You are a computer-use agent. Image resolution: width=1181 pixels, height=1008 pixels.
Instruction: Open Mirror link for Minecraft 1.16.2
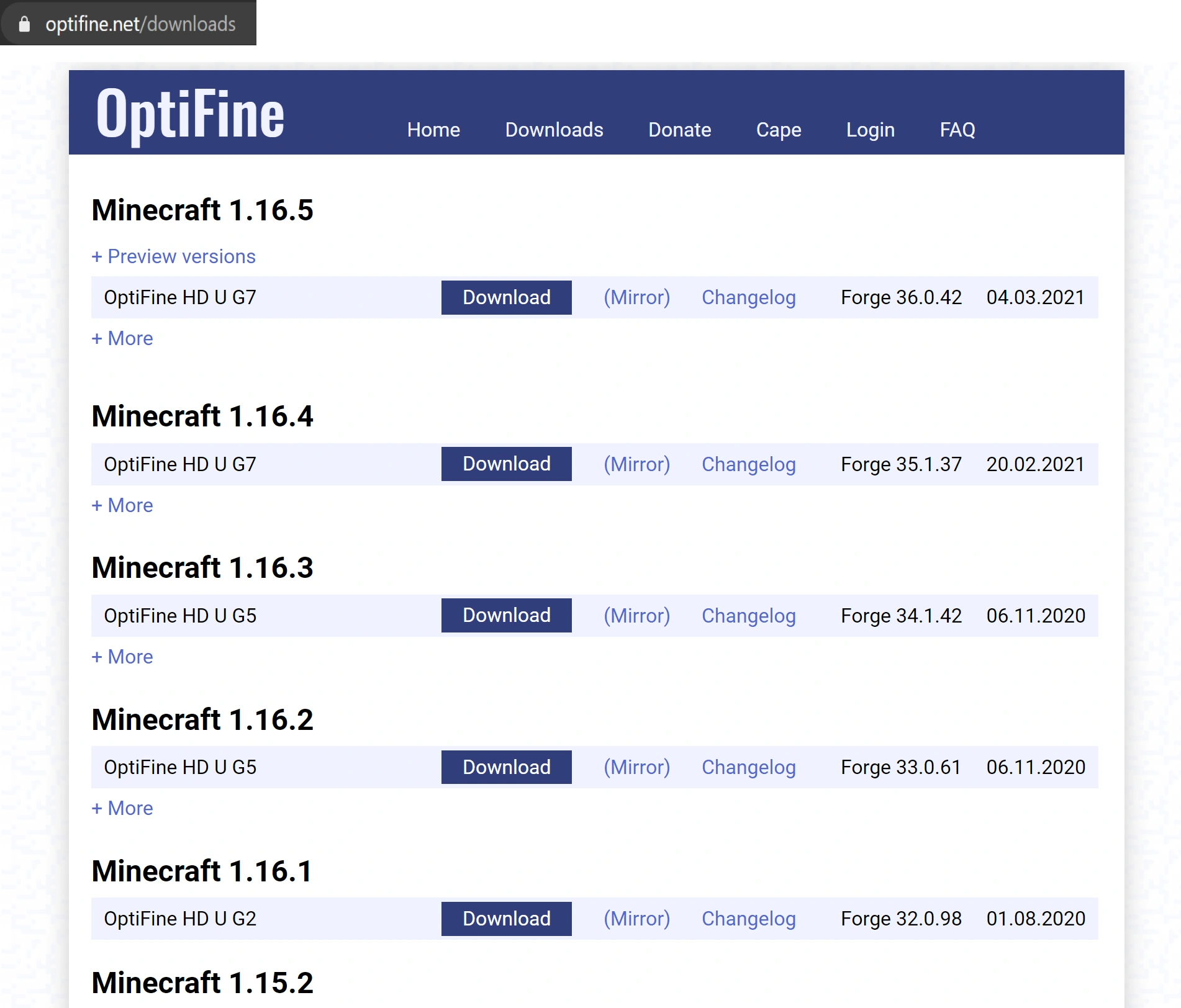636,767
